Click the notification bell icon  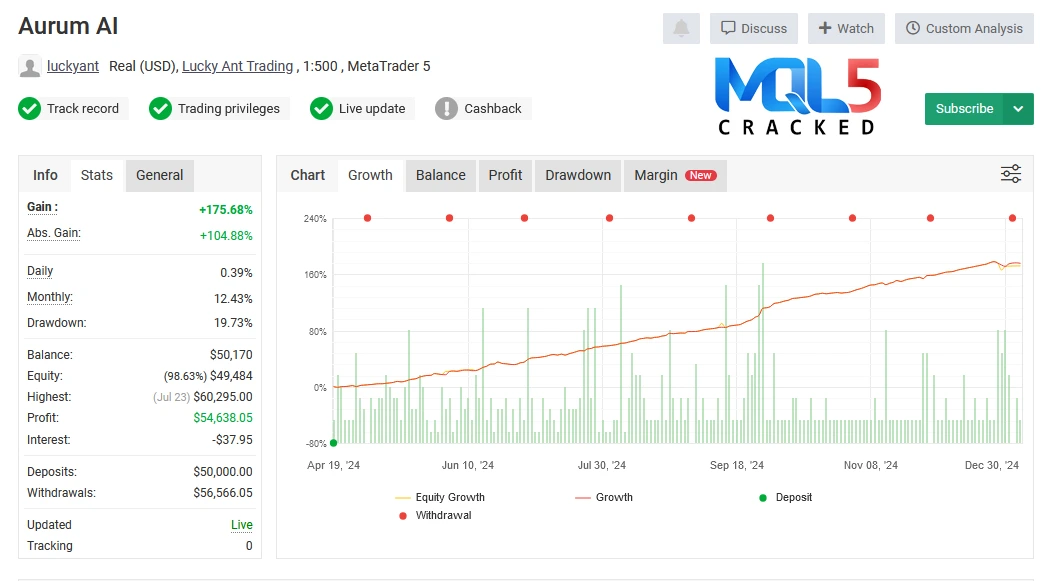[x=681, y=28]
